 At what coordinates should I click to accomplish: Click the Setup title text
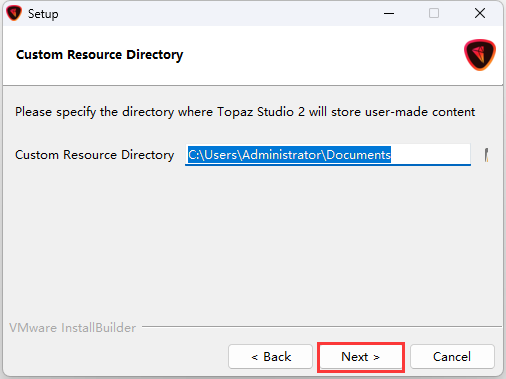pos(43,14)
